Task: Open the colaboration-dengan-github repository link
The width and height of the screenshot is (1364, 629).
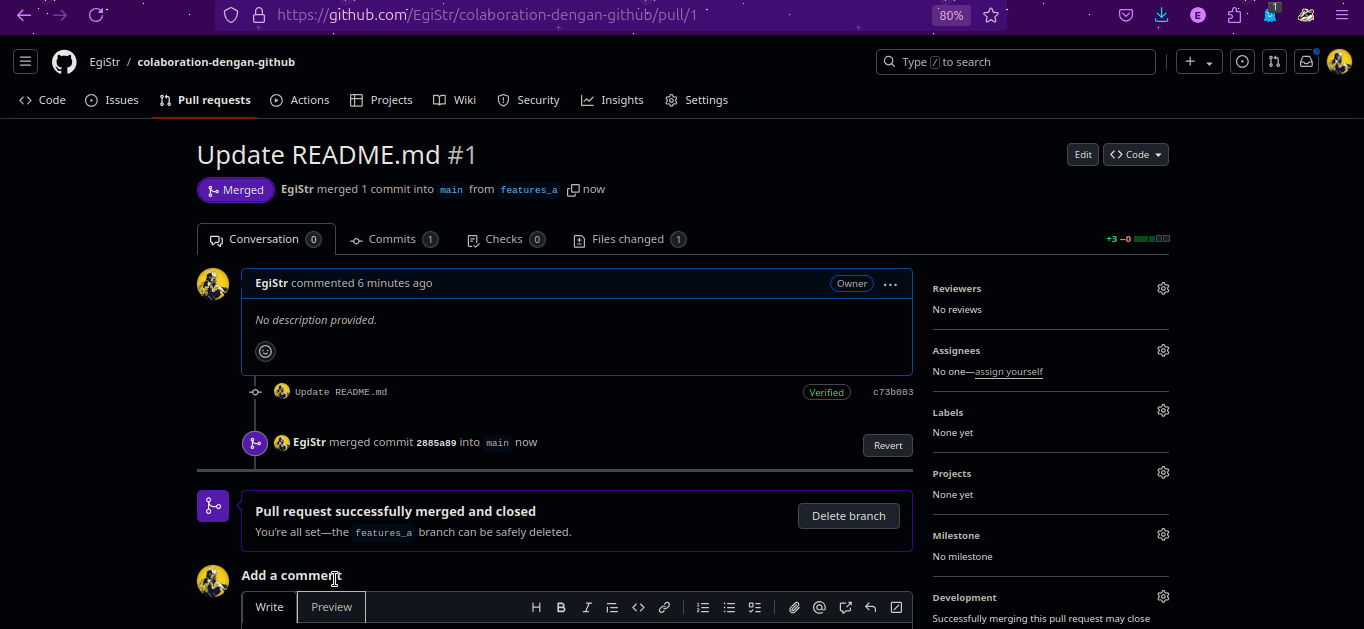Action: click(216, 62)
